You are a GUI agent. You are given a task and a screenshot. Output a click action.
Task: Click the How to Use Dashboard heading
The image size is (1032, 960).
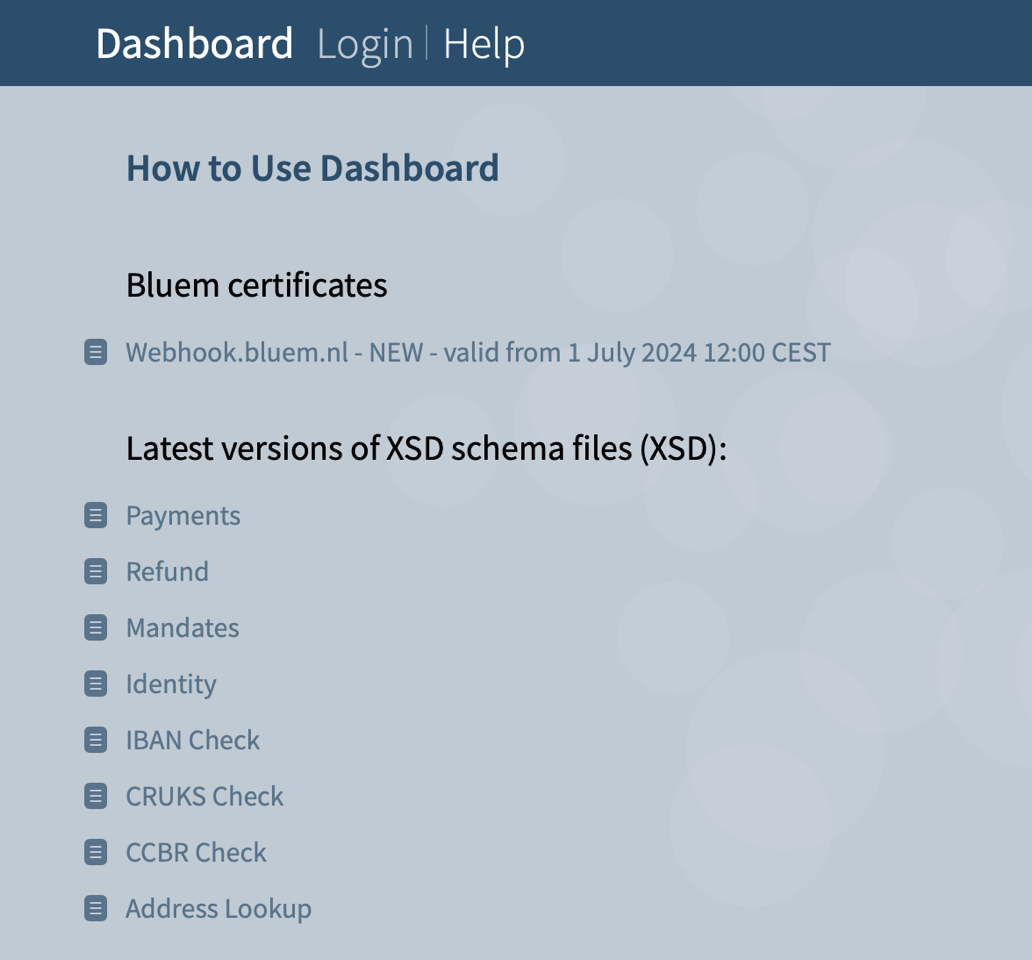coord(312,168)
